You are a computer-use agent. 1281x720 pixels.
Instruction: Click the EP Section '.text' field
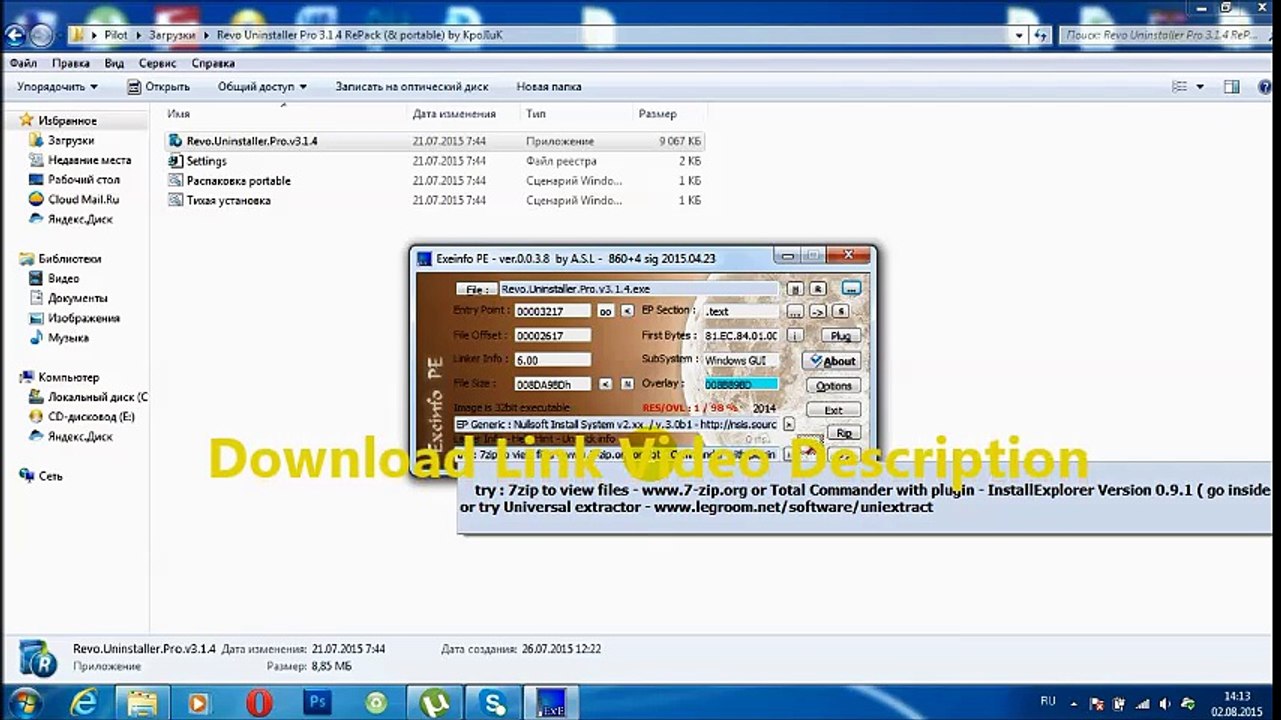tap(740, 311)
